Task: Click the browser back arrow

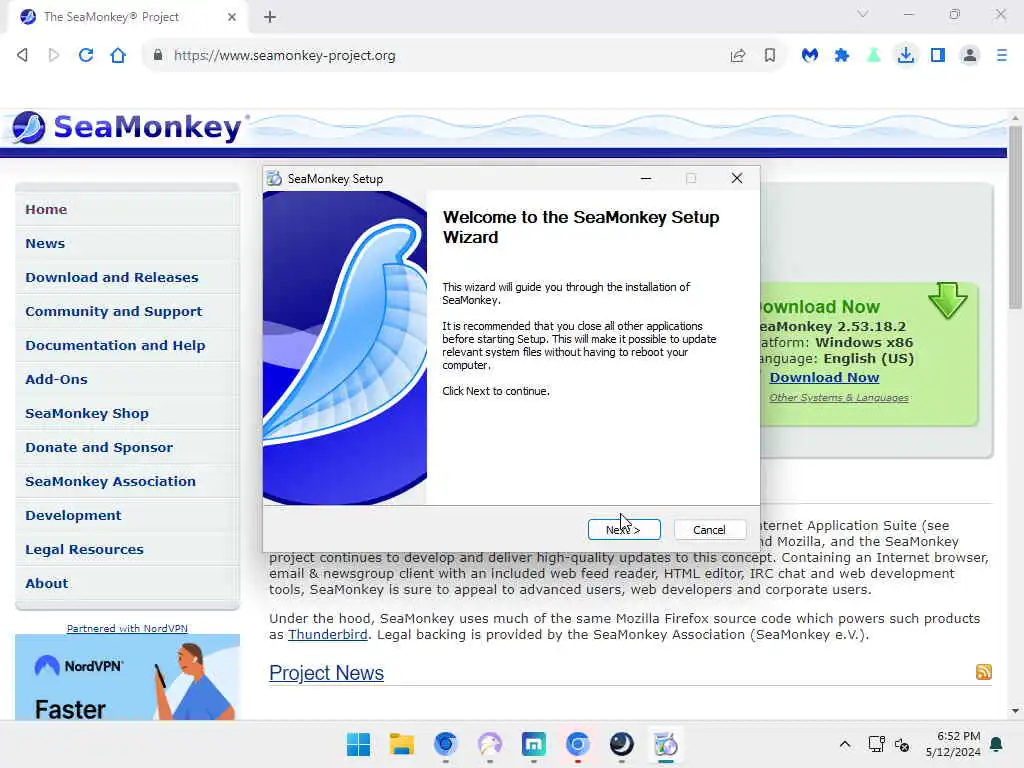Action: [x=22, y=56]
